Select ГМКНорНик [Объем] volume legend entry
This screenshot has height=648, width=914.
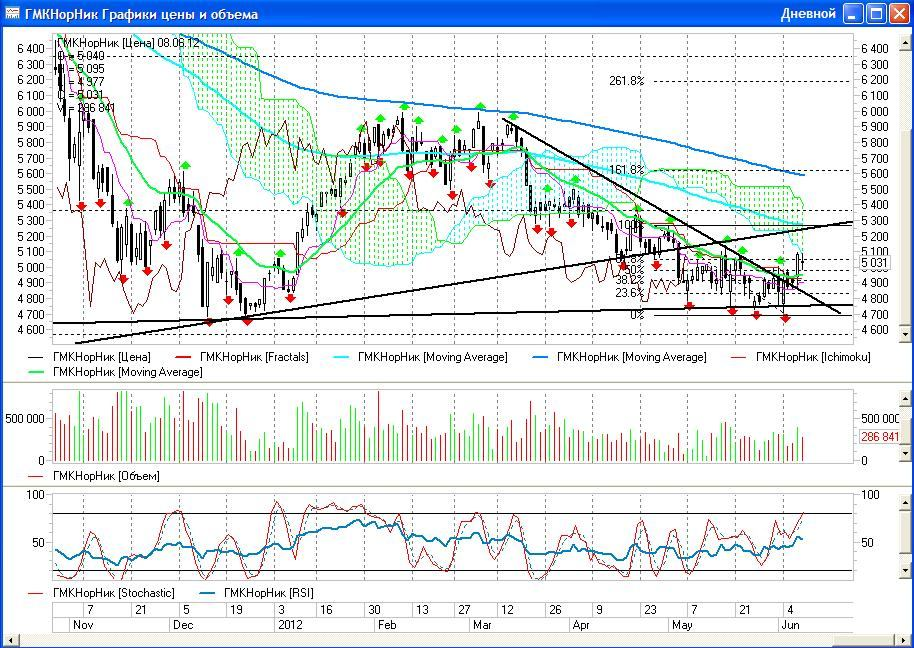106,476
